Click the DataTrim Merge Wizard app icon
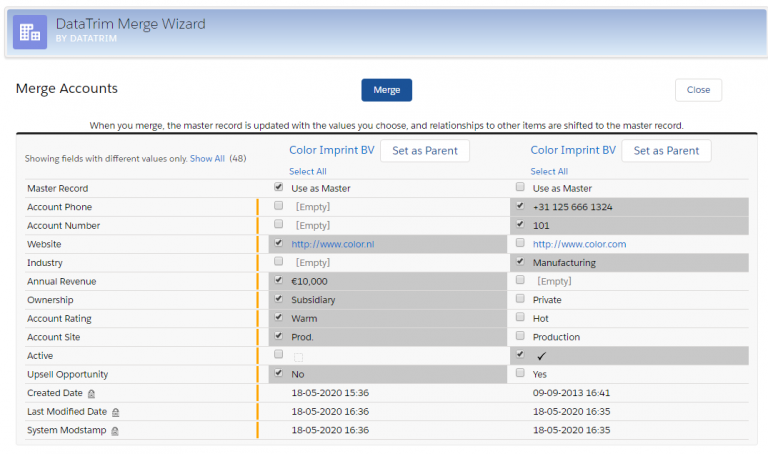Image resolution: width=768 pixels, height=454 pixels. [x=30, y=32]
